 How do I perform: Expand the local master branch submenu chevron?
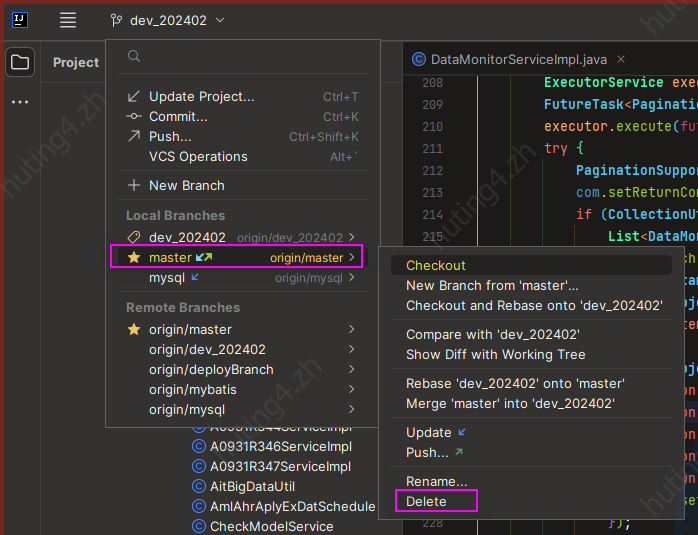[x=352, y=257]
